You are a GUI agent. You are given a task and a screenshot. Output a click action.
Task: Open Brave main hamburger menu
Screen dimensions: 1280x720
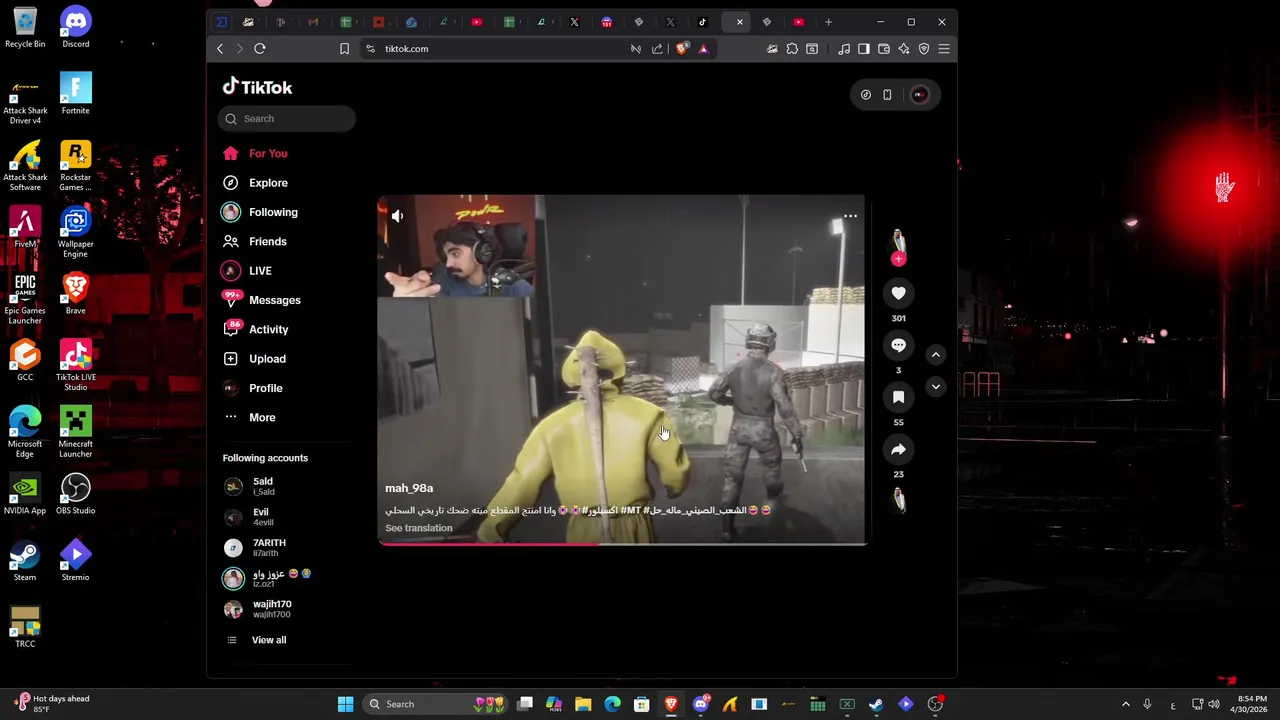pos(944,48)
